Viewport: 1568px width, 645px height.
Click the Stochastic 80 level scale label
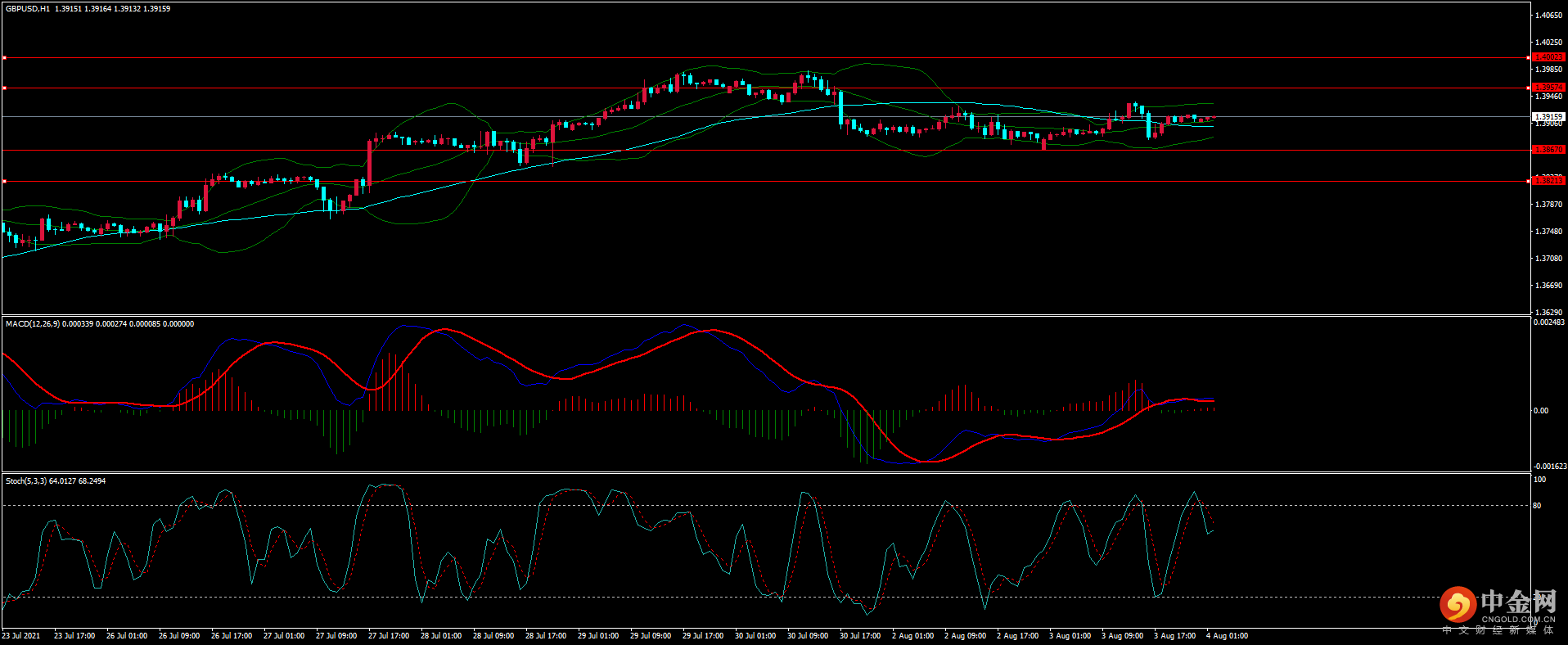1537,506
